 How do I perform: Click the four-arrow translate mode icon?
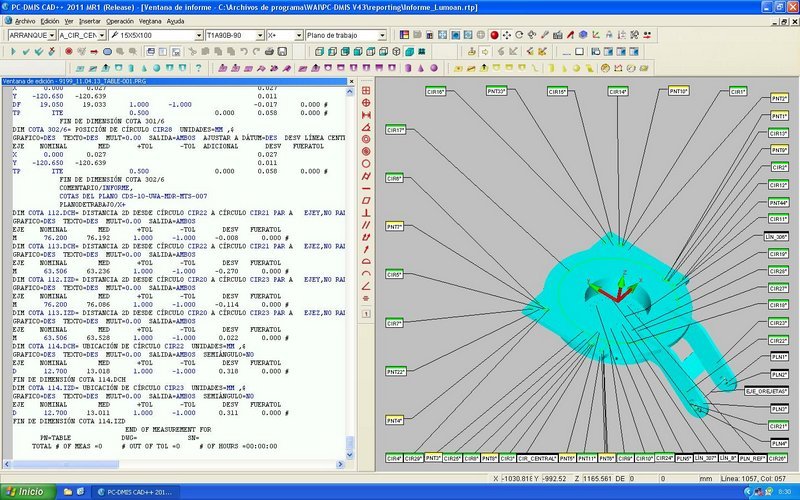click(507, 35)
